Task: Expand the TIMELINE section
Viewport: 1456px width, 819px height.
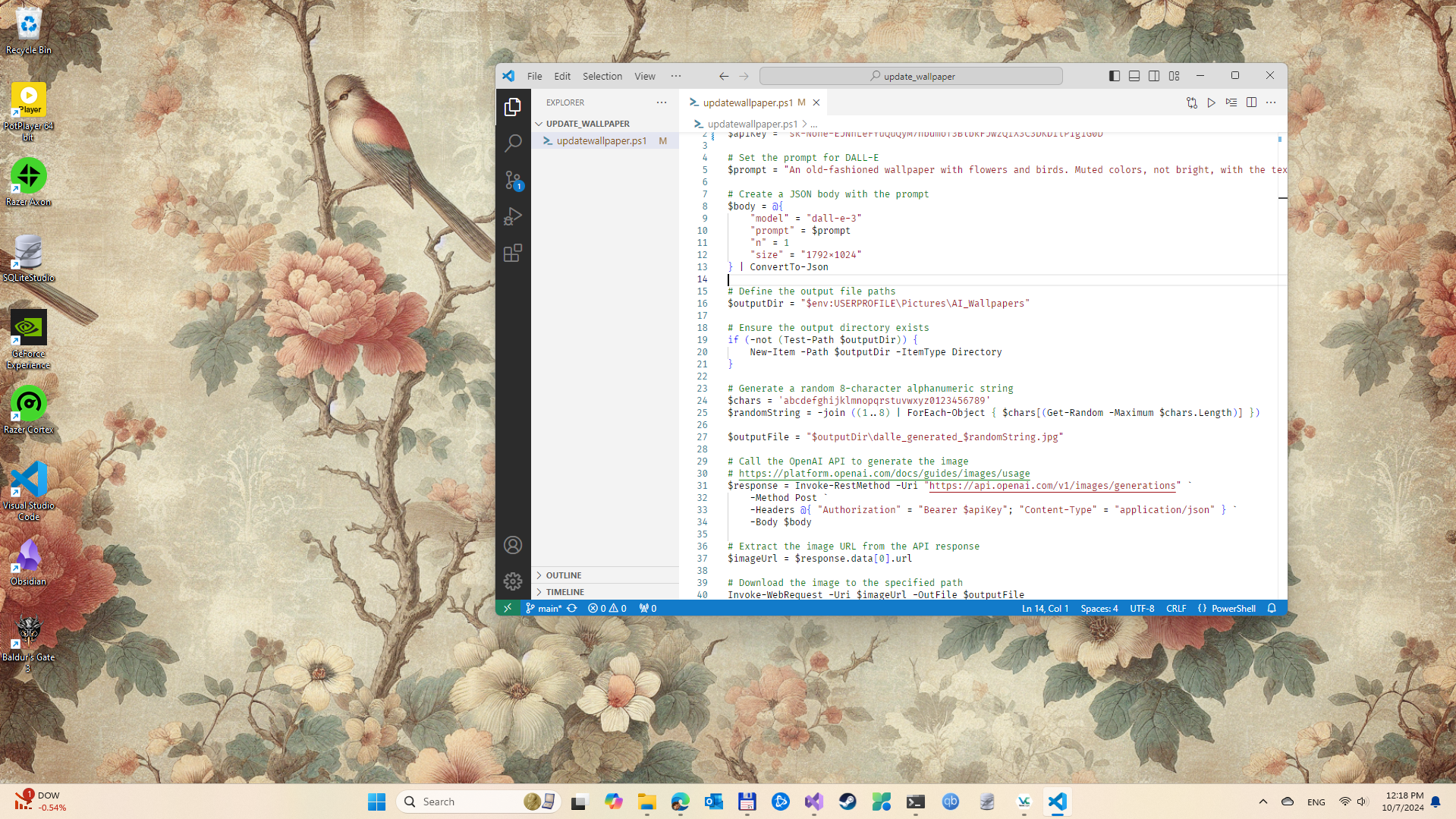Action: pos(565,592)
